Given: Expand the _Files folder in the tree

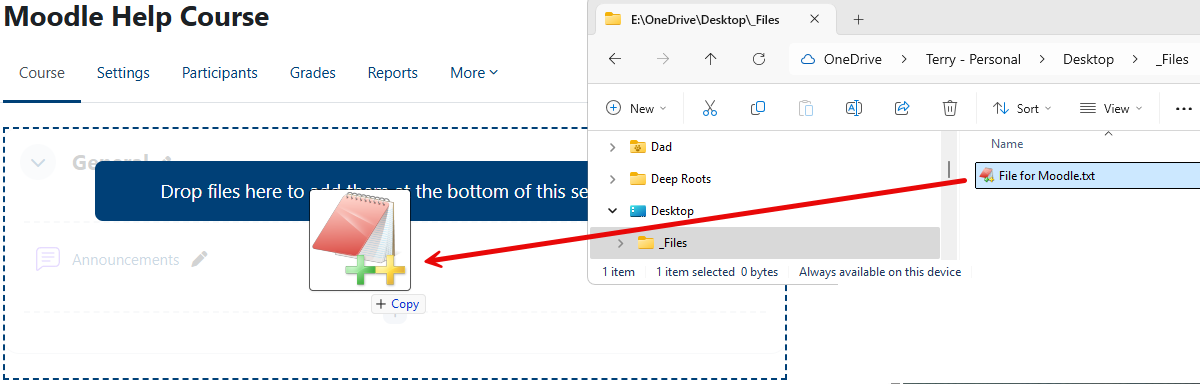Looking at the screenshot, I should pos(620,243).
